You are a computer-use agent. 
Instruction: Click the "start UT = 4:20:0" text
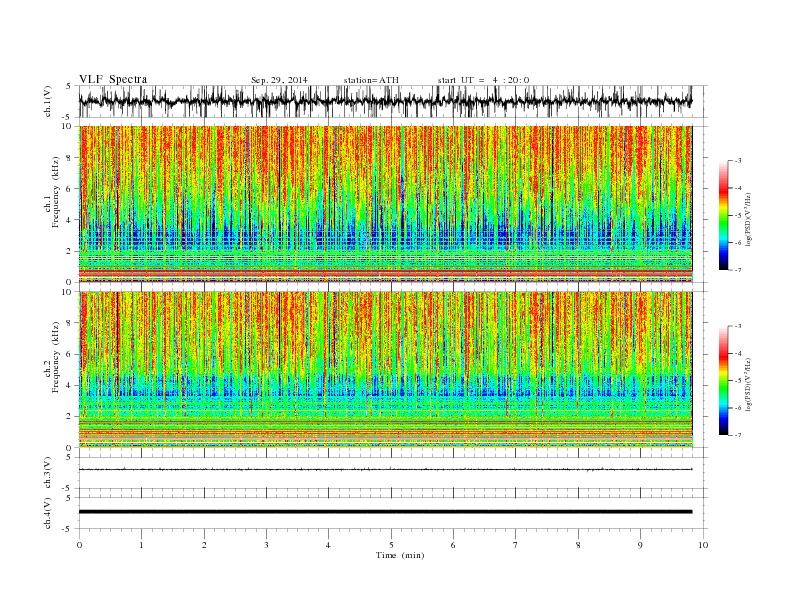point(483,80)
